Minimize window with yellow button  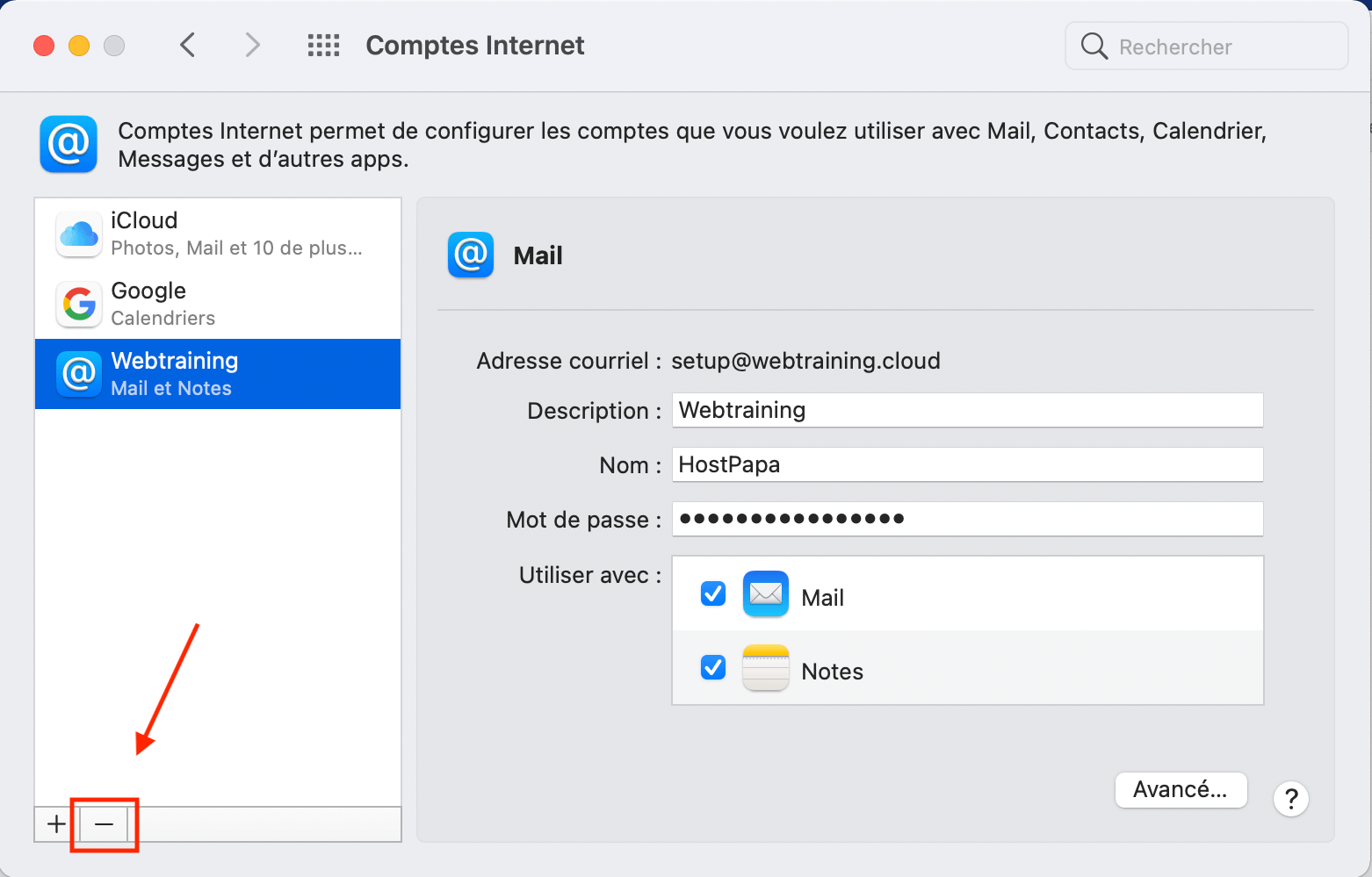coord(79,46)
